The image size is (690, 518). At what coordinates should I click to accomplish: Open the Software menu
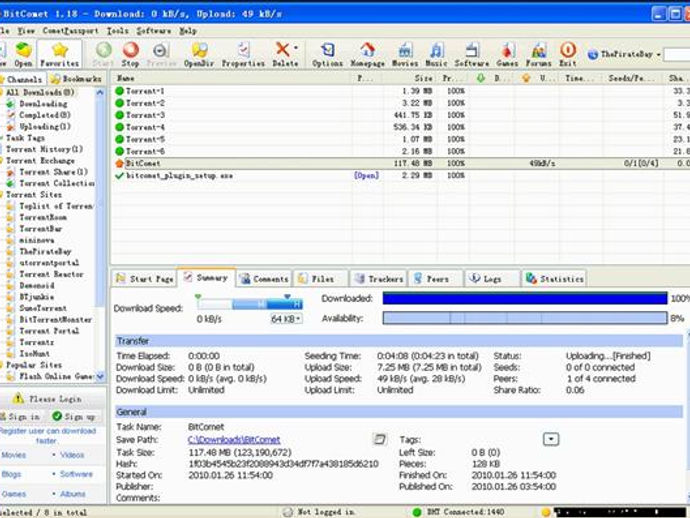[154, 31]
